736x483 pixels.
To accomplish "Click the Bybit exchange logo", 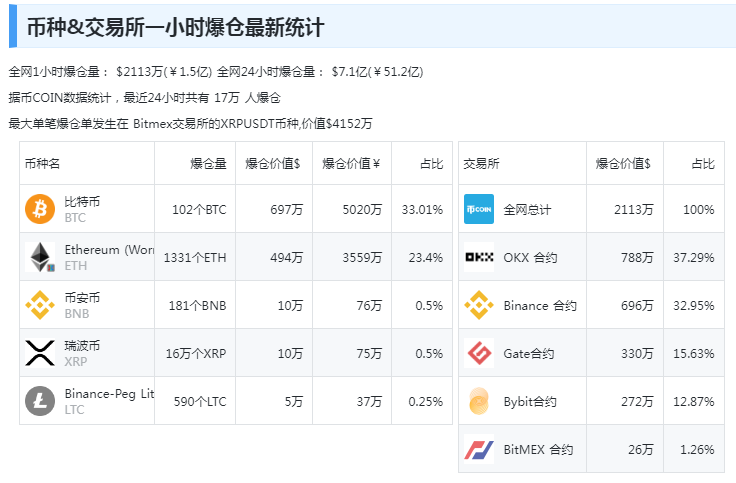I will [479, 401].
